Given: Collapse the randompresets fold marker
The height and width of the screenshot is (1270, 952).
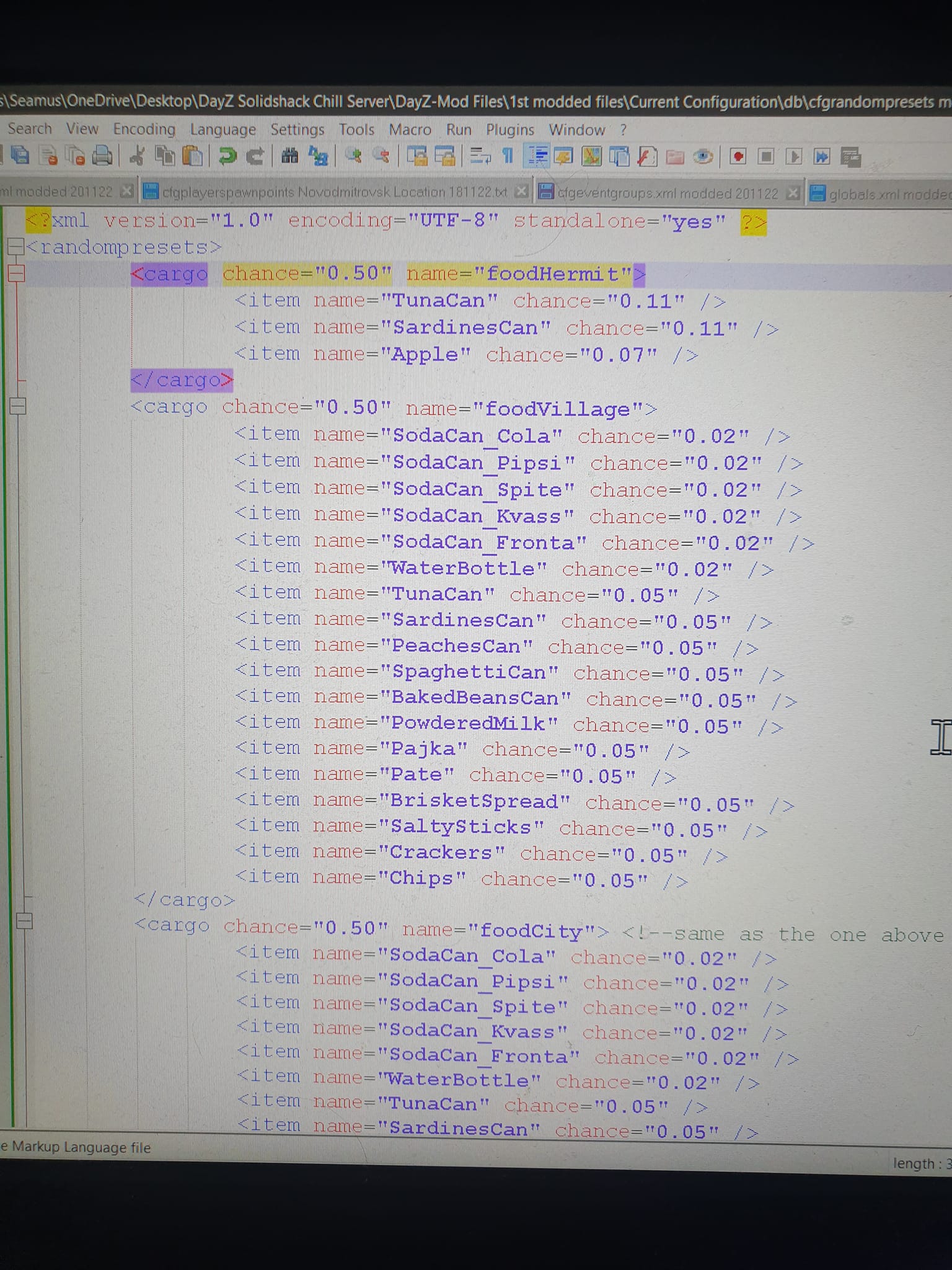Looking at the screenshot, I should point(15,247).
